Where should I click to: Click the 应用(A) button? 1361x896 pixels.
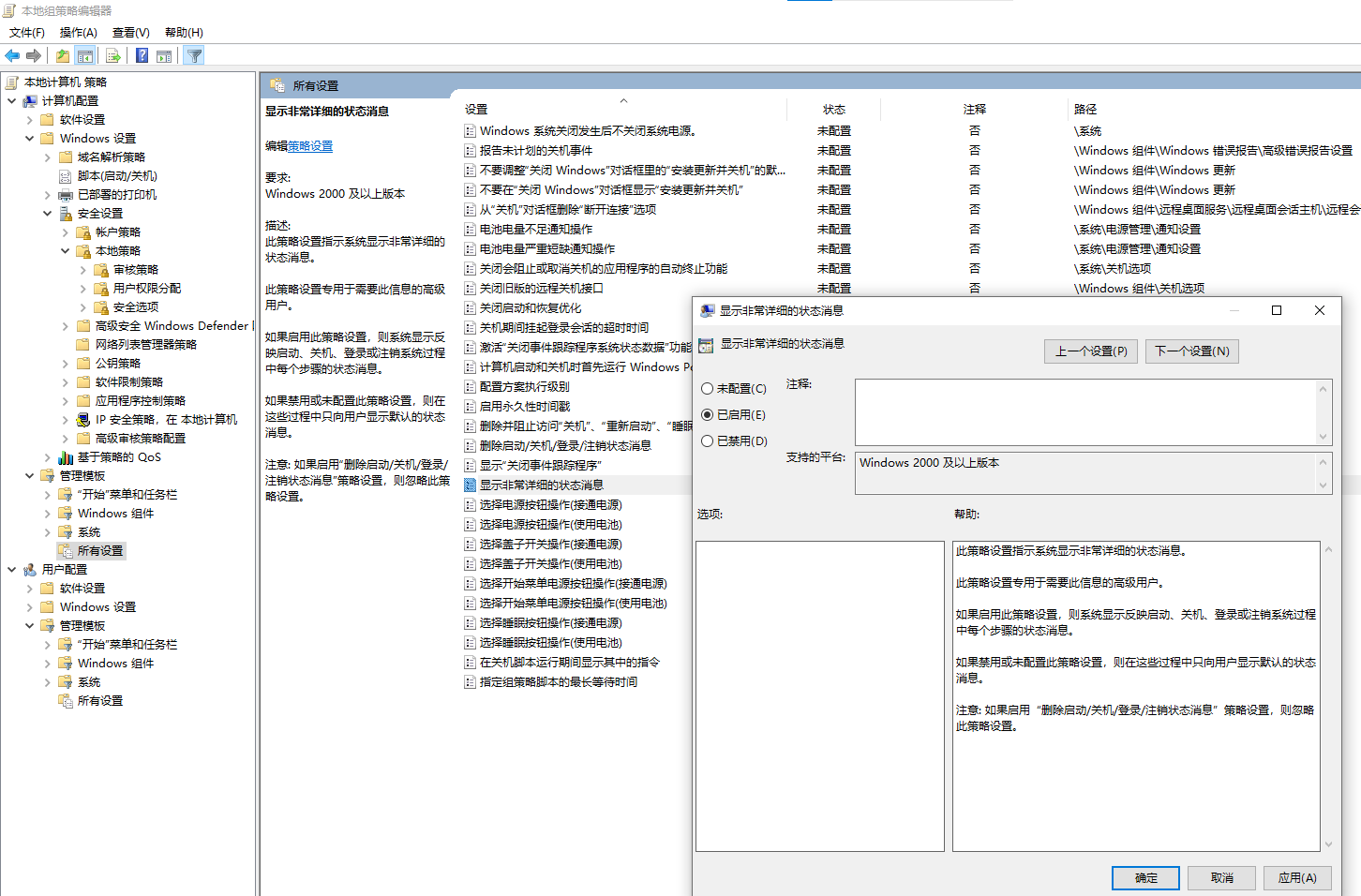pos(1298,878)
